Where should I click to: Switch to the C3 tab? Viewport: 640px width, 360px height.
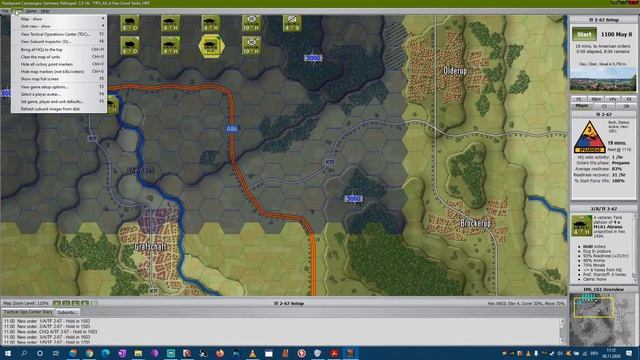click(604, 106)
